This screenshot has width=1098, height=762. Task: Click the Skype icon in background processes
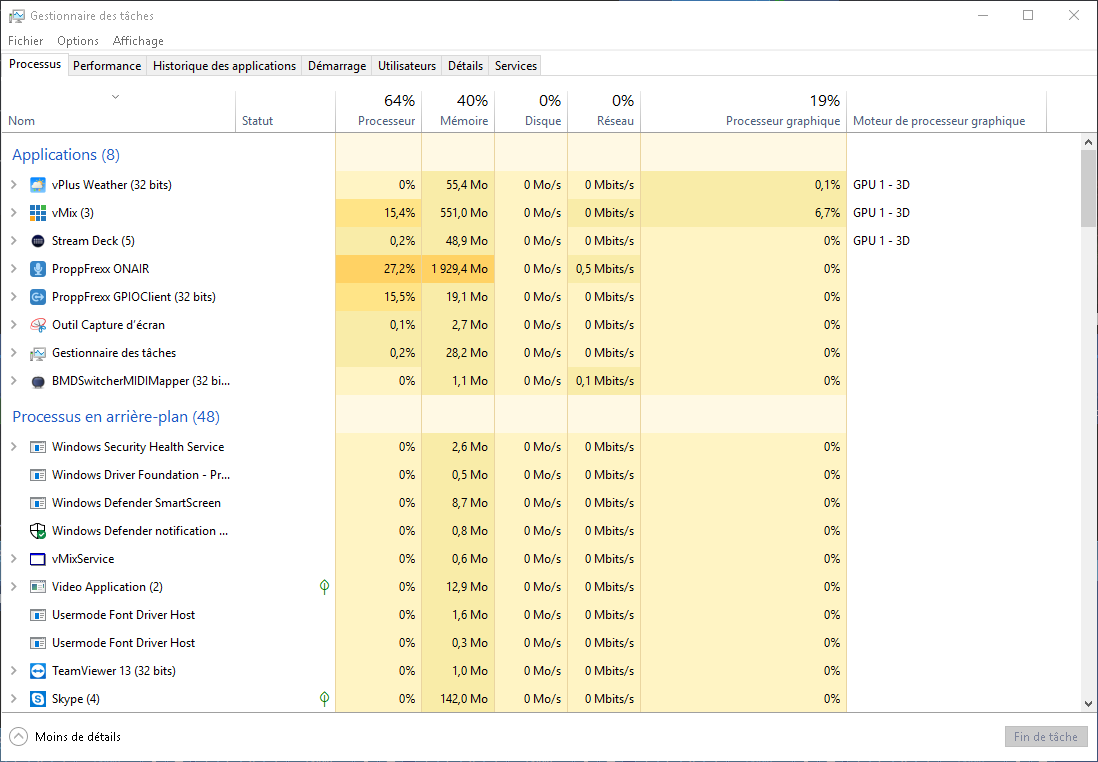pos(38,699)
